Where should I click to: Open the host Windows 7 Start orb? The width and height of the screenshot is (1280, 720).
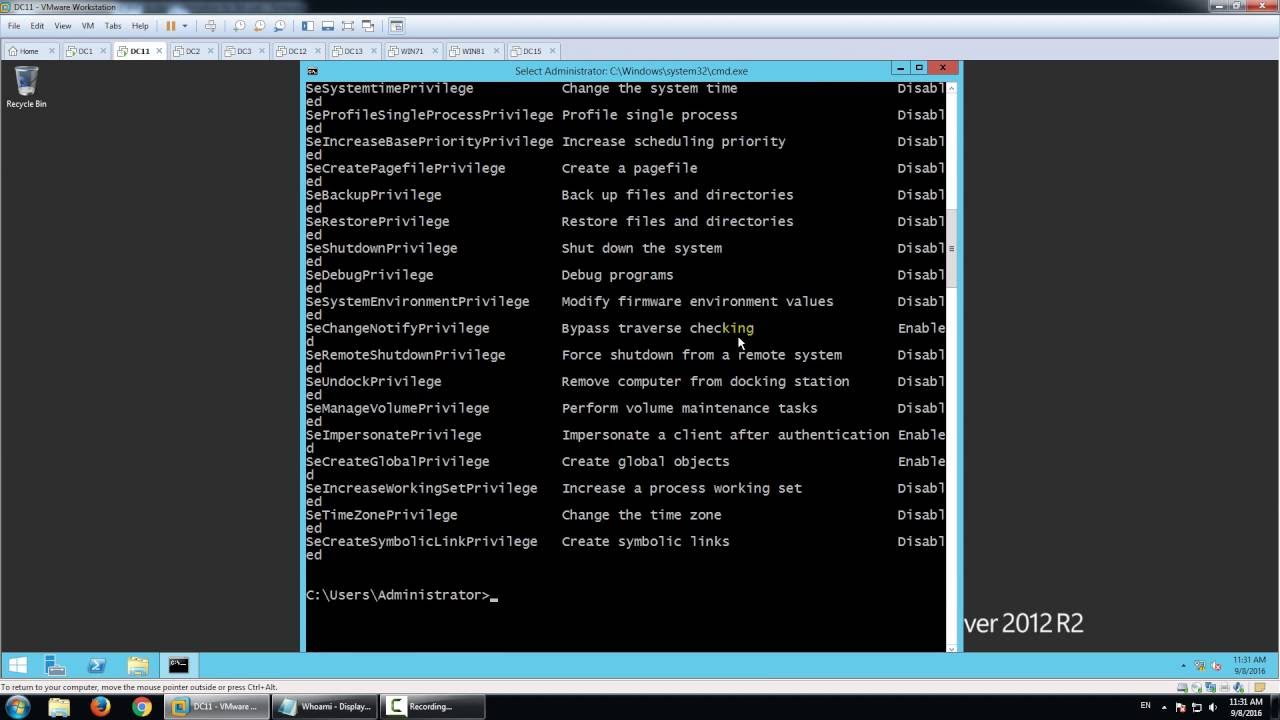click(20, 707)
